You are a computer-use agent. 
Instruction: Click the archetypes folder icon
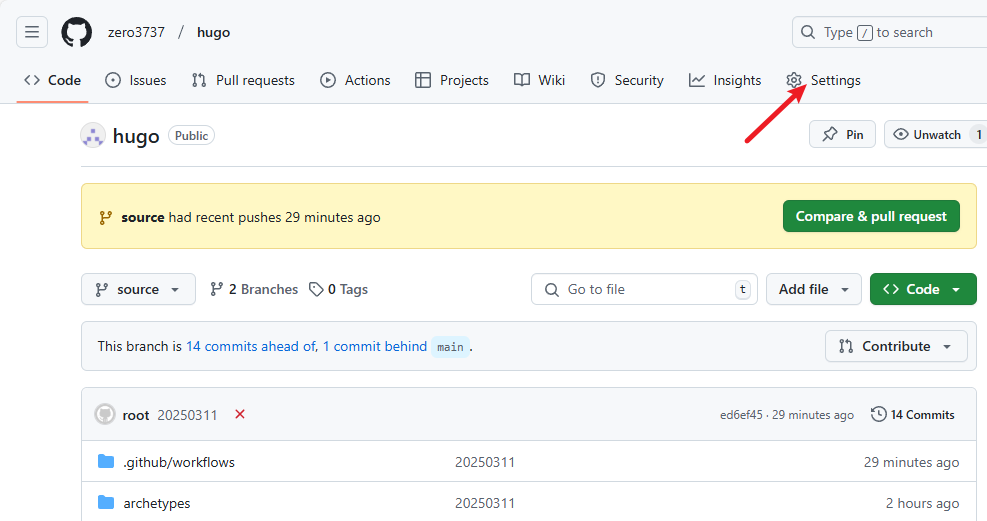click(x=106, y=503)
